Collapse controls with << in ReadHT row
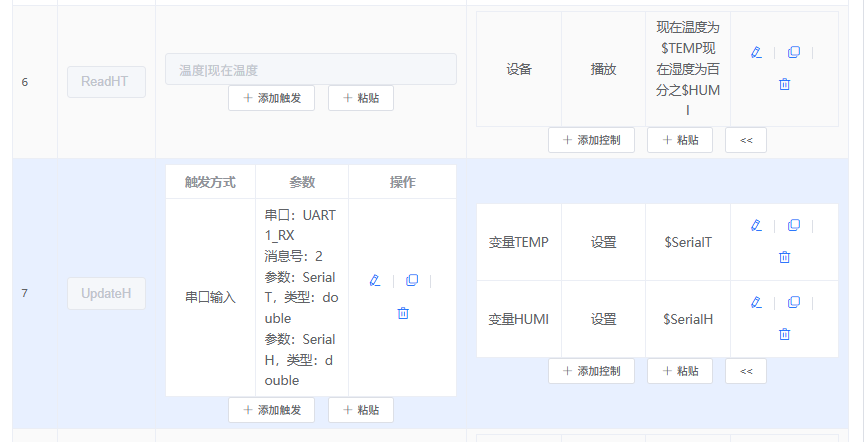 746,140
